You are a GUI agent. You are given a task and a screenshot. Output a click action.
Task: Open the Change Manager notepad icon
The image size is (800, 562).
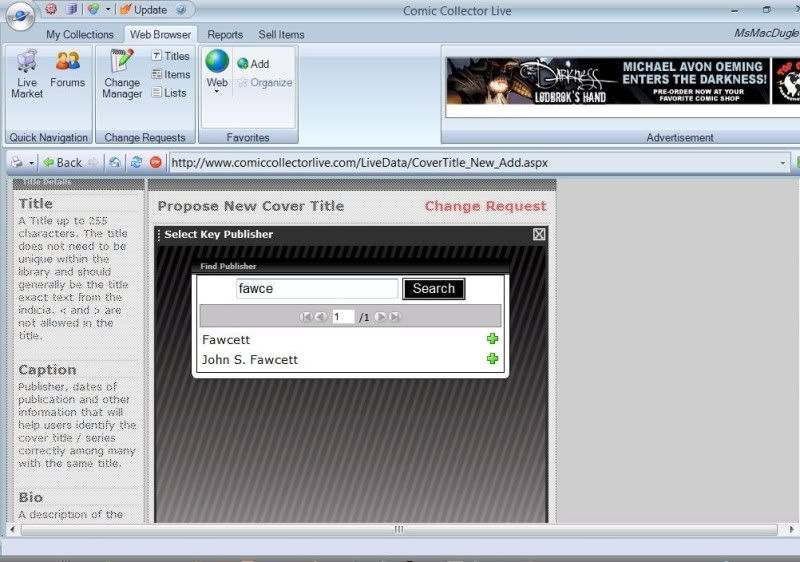point(122,73)
